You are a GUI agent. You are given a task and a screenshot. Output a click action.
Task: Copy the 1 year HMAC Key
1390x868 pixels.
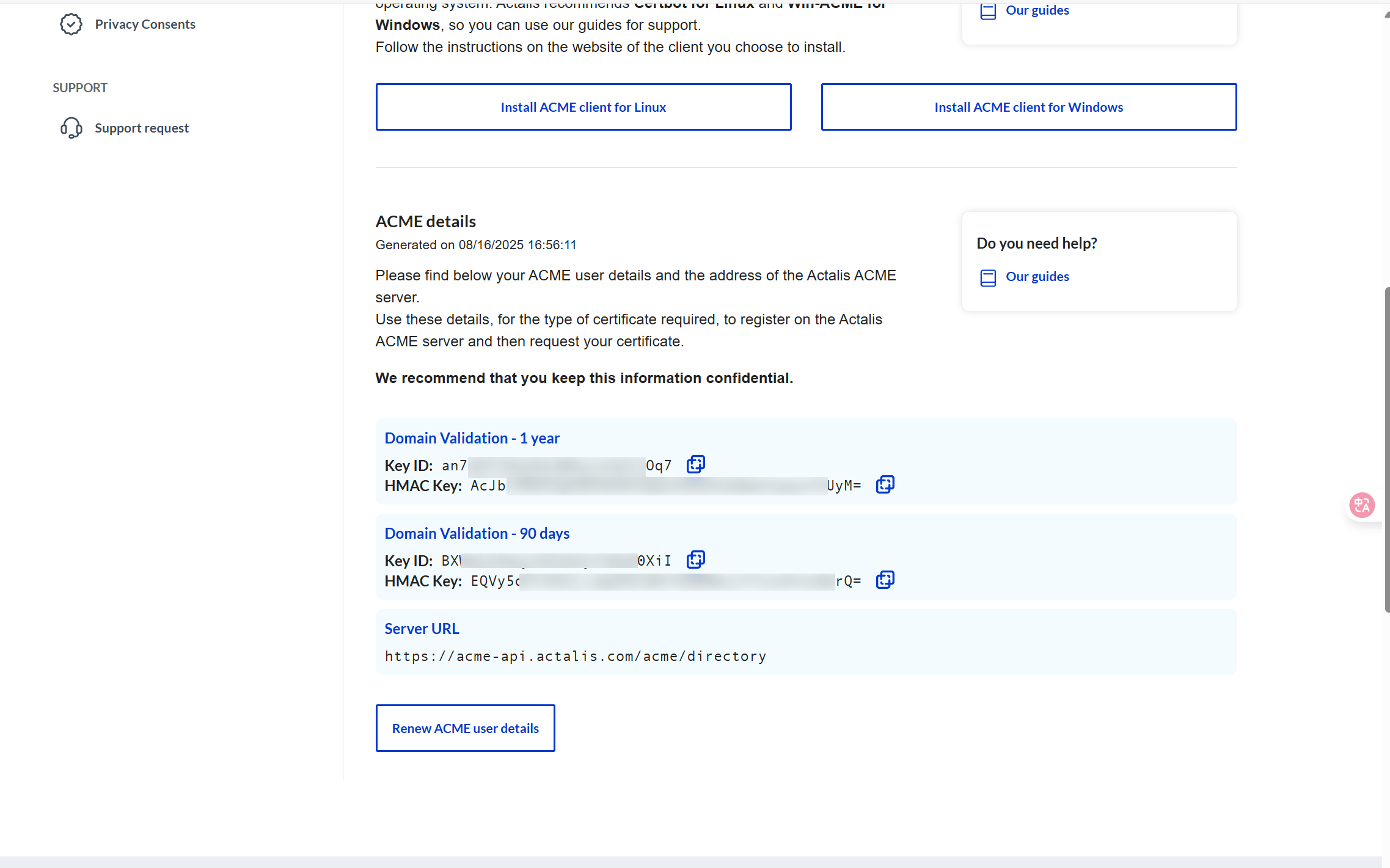pyautogui.click(x=885, y=485)
